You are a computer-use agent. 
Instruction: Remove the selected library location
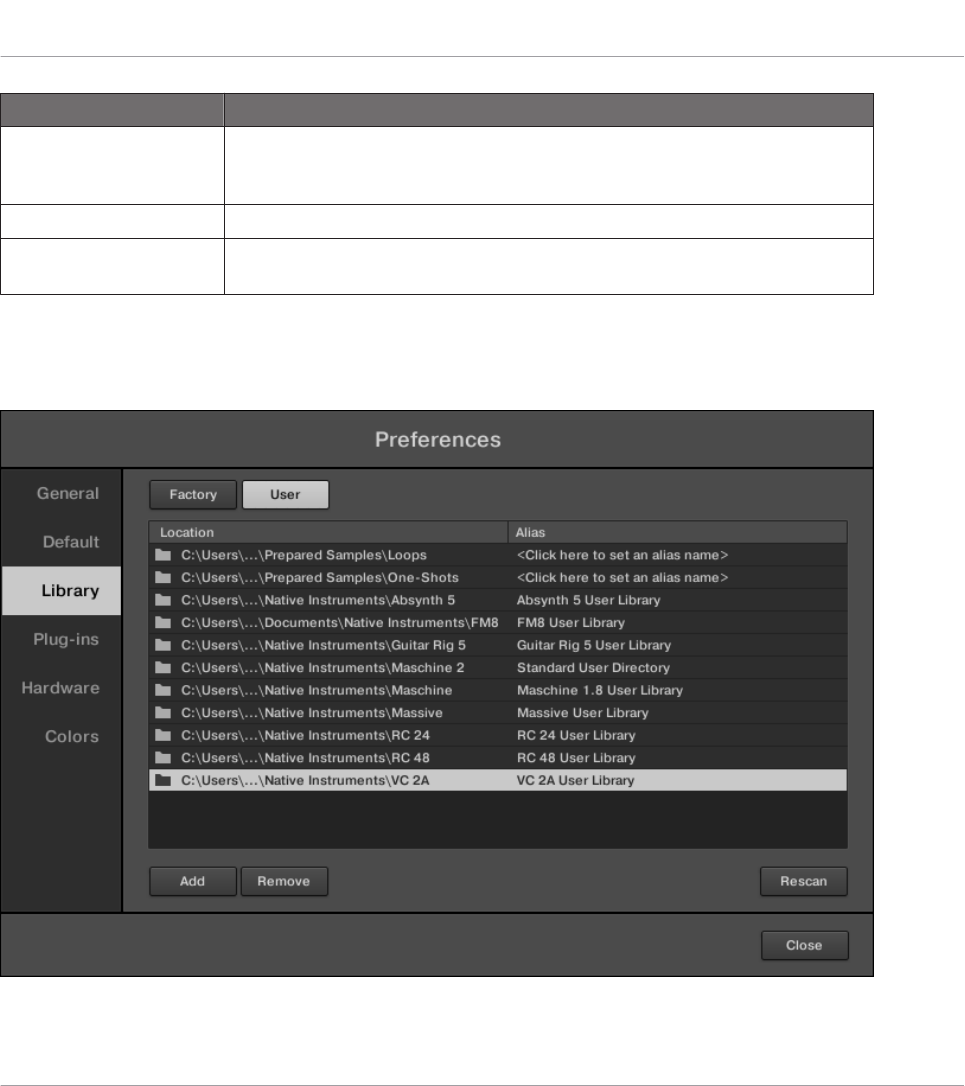pyautogui.click(x=284, y=881)
